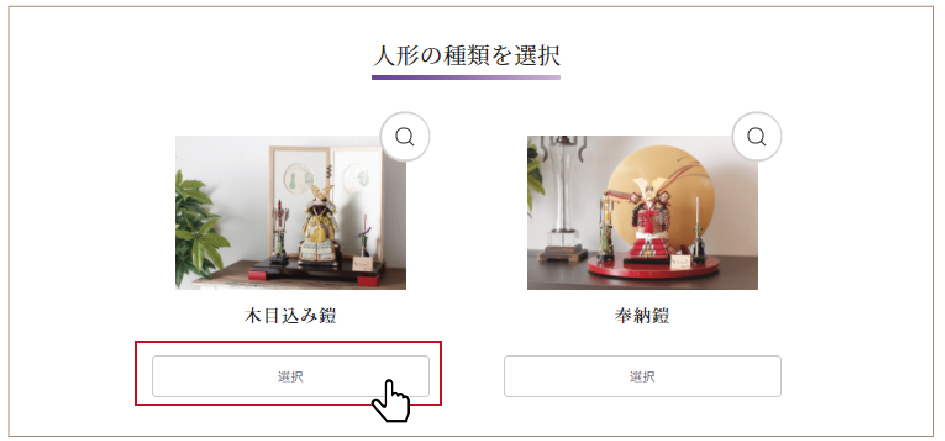Image resolution: width=945 pixels, height=441 pixels.
Task: Open the 木目込み鎧 product photo
Action: (290, 213)
